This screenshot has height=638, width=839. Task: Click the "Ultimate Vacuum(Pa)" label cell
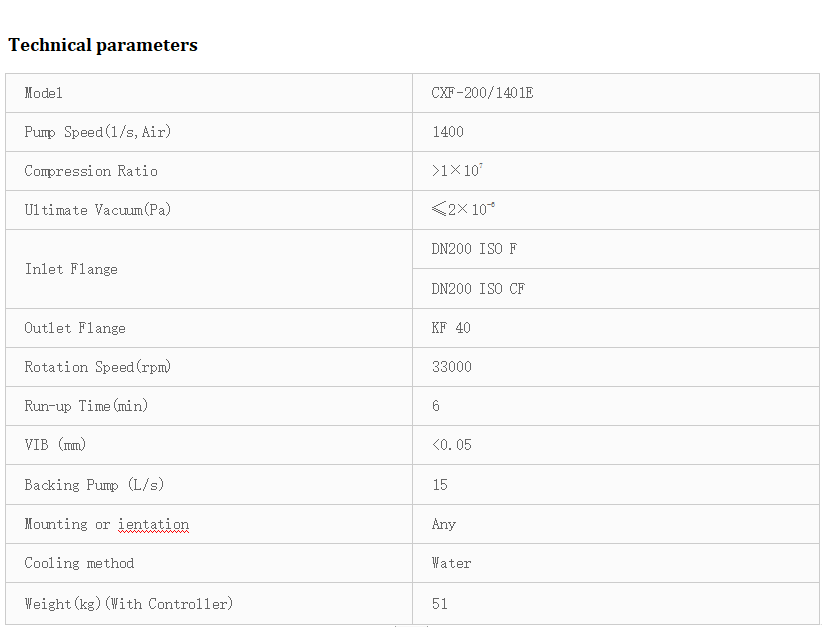point(98,210)
